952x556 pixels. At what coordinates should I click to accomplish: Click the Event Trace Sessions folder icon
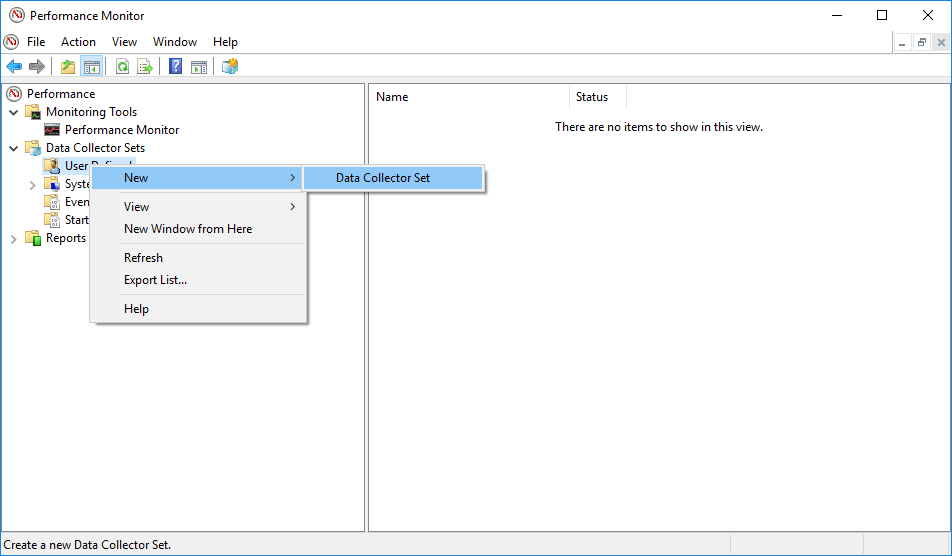tap(52, 202)
